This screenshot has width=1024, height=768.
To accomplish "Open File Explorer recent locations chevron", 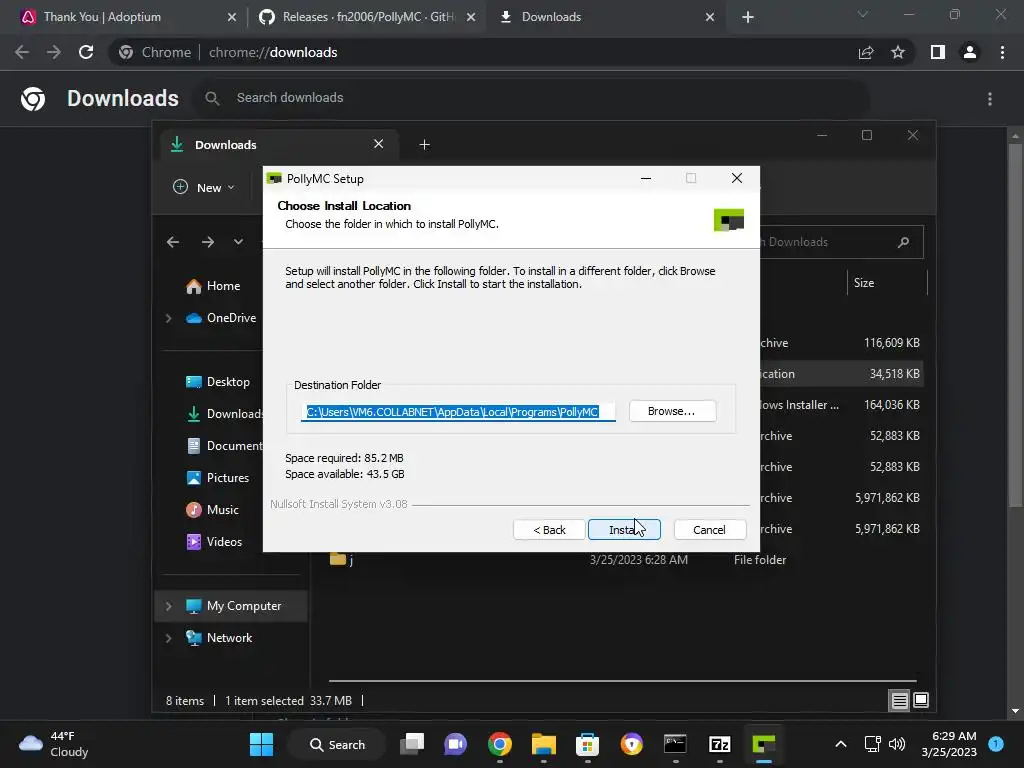I will pyautogui.click(x=238, y=242).
